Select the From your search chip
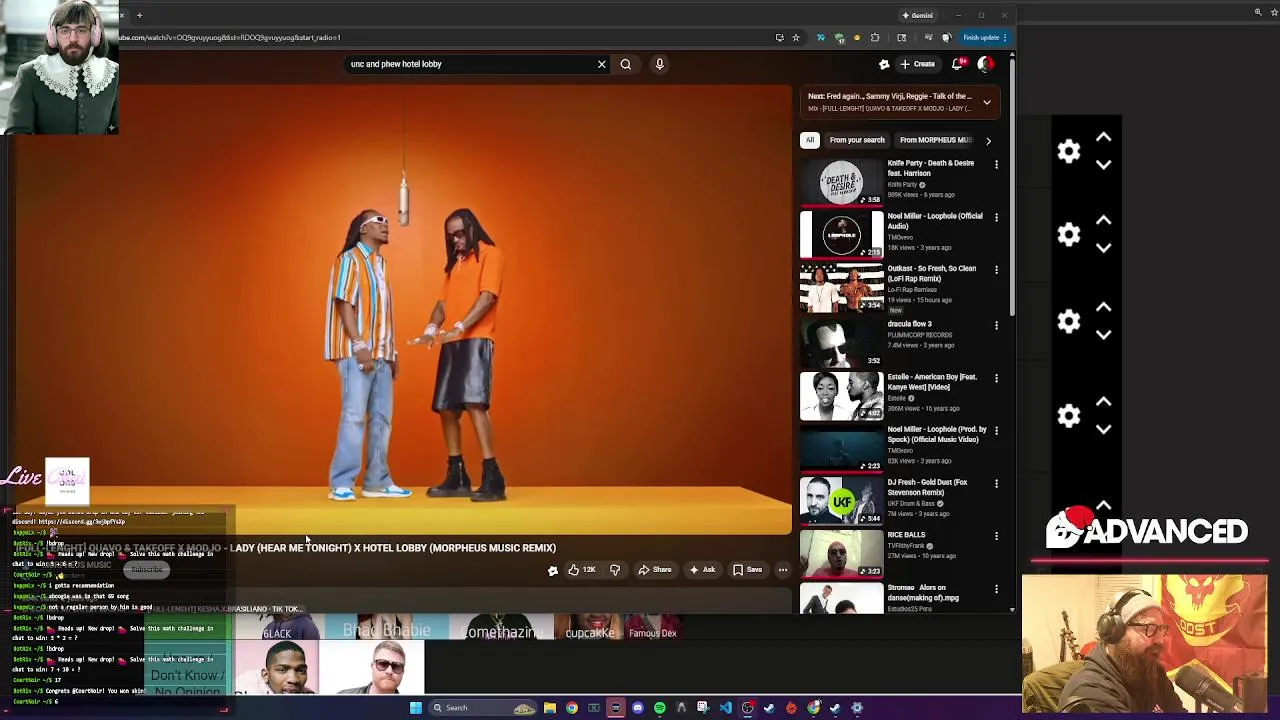 pyautogui.click(x=857, y=140)
